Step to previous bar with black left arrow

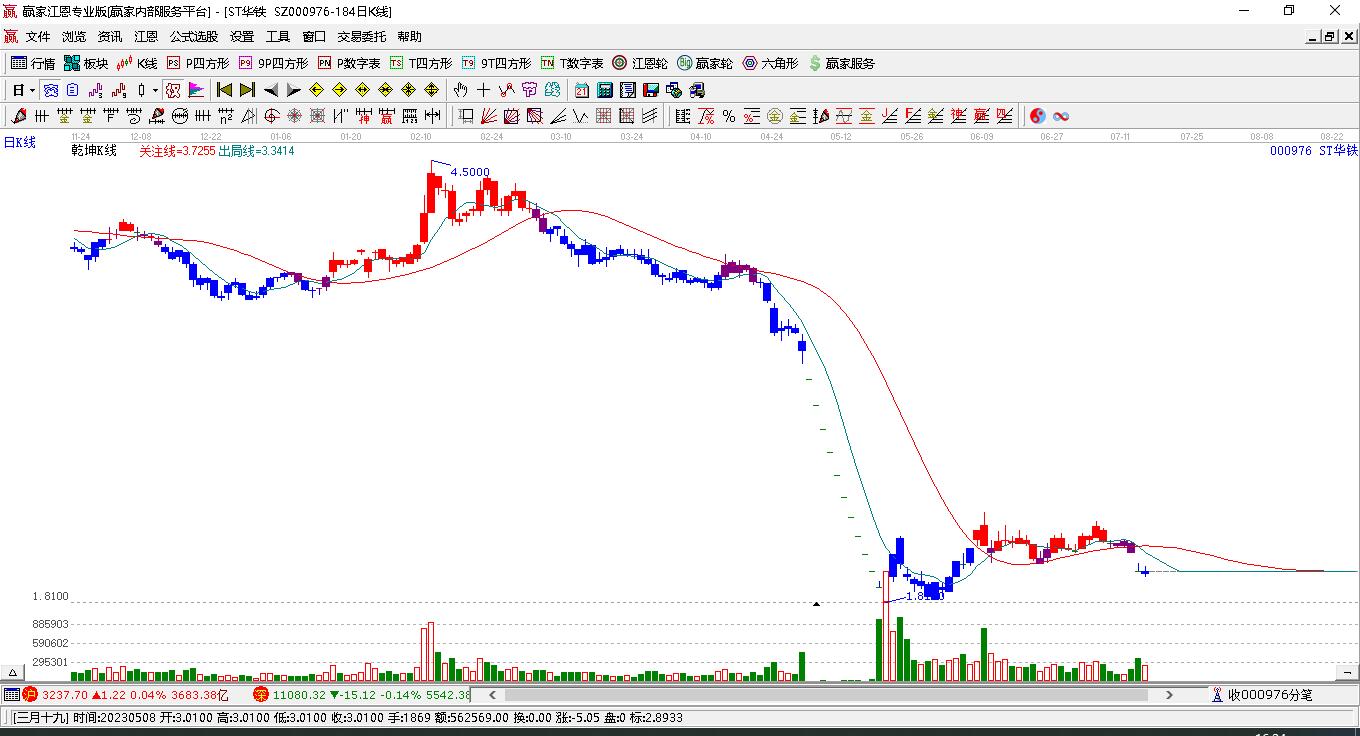tap(270, 90)
